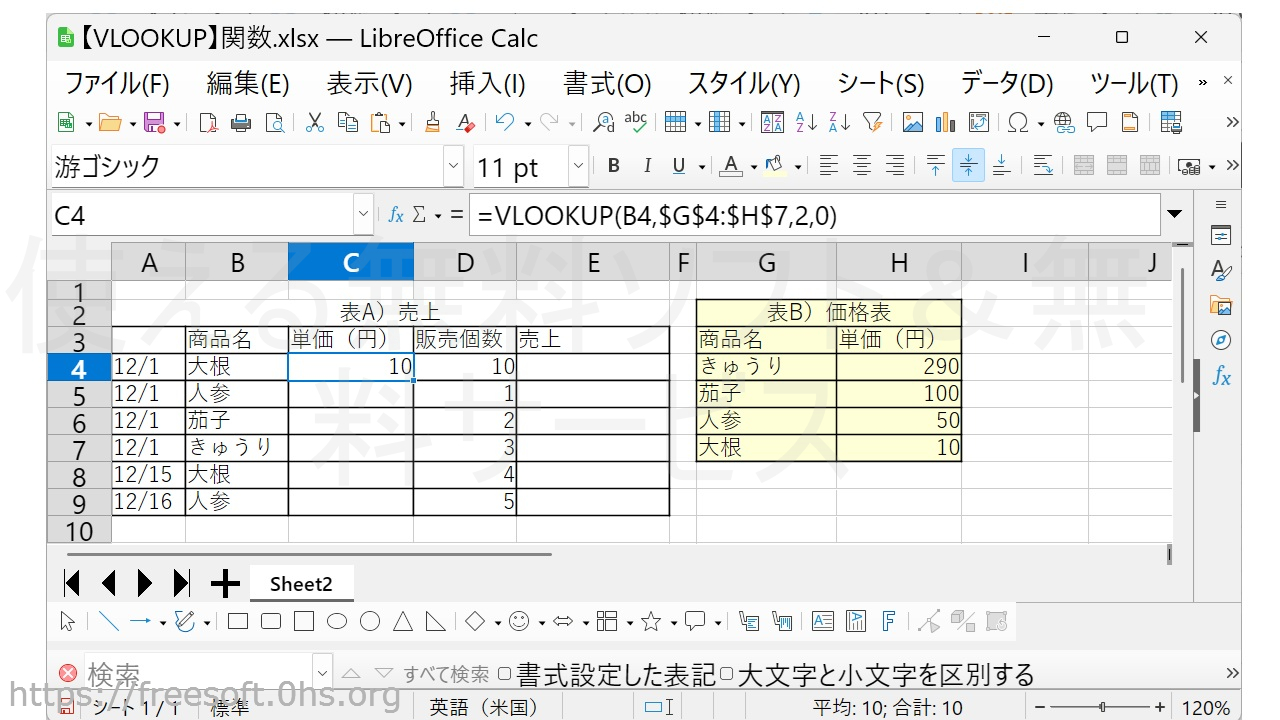Click the Sort Ascending icon
1280x720 pixels.
tap(805, 123)
